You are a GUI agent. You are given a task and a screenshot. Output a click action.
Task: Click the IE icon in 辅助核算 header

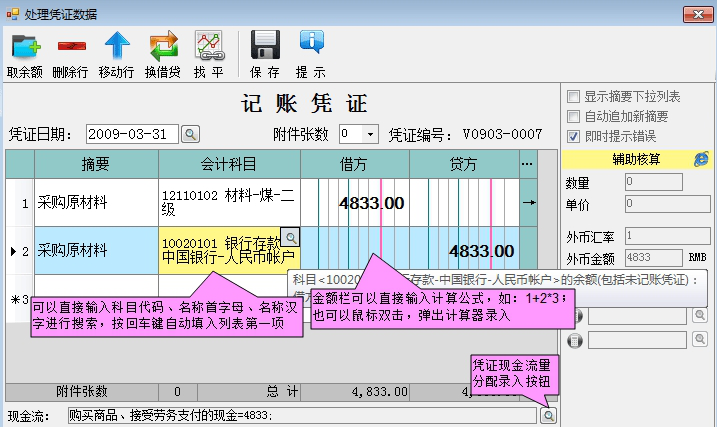tap(701, 159)
